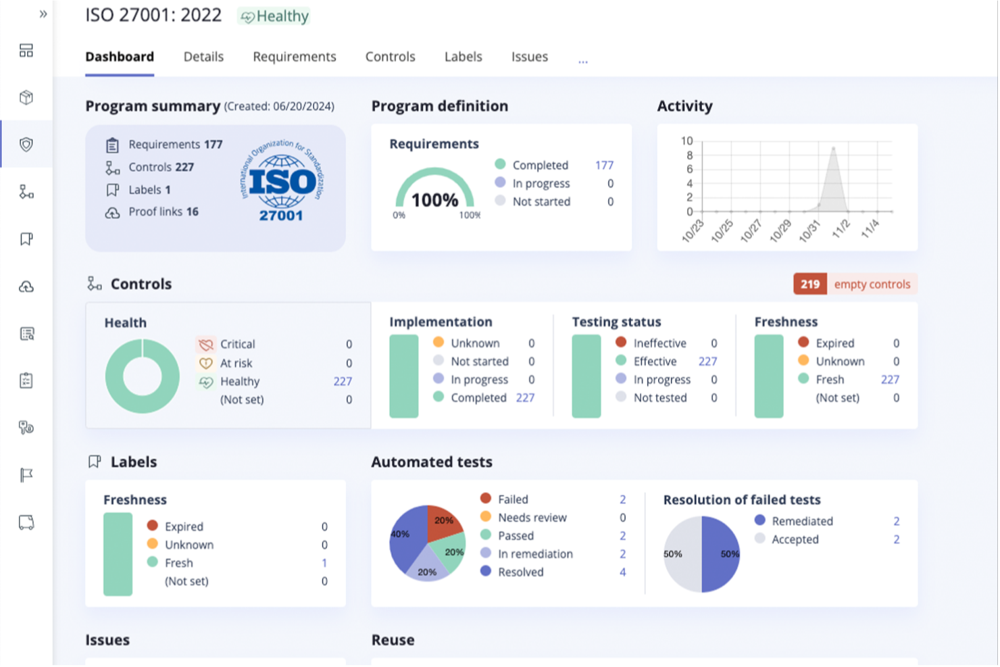Open the controls node icon in sidebar
Image resolution: width=1000 pixels, height=667 pixels.
(27, 192)
